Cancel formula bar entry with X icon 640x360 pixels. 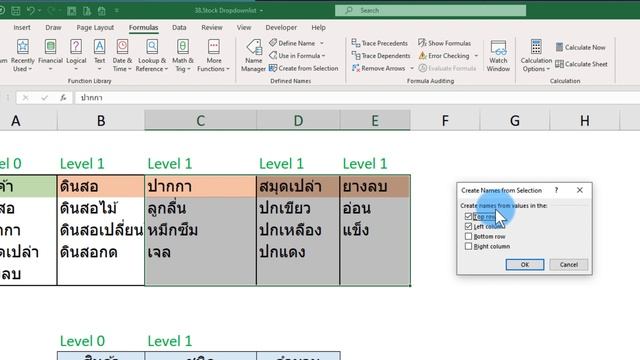point(25,98)
